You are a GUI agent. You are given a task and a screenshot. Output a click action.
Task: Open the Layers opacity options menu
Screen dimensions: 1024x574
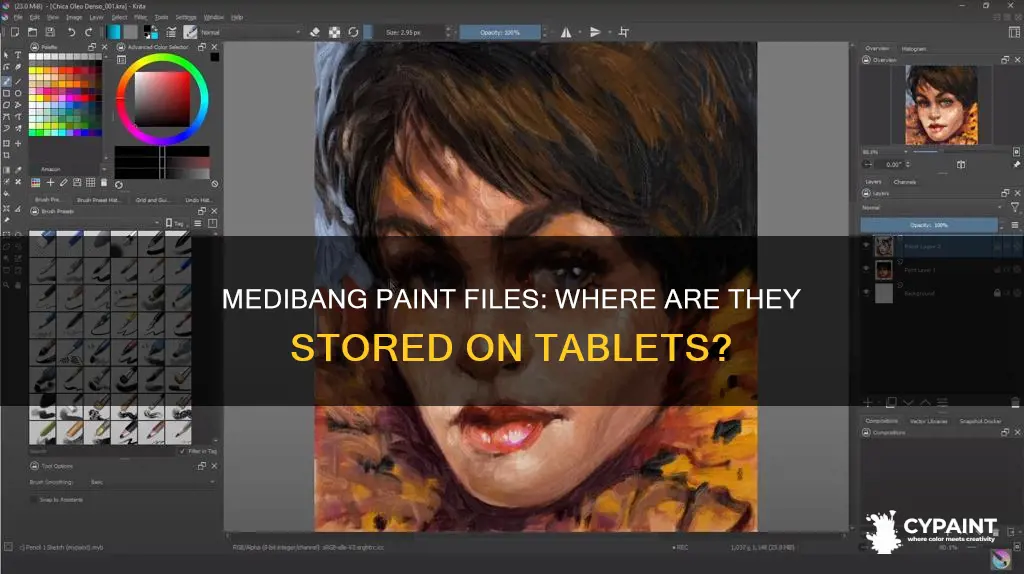(1015, 225)
